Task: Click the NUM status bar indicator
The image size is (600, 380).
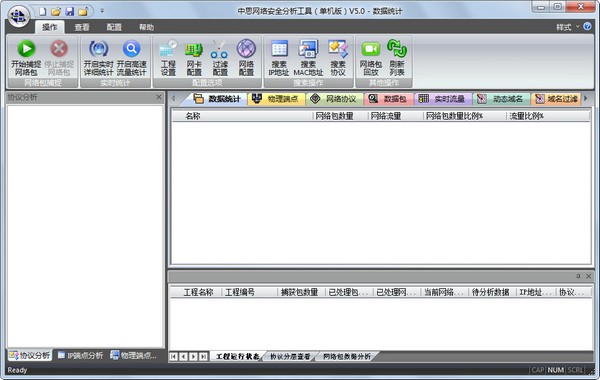Action: point(556,370)
